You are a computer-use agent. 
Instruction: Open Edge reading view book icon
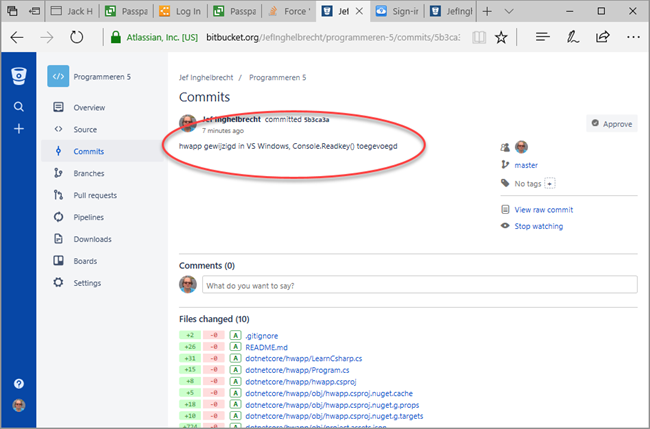[x=480, y=37]
